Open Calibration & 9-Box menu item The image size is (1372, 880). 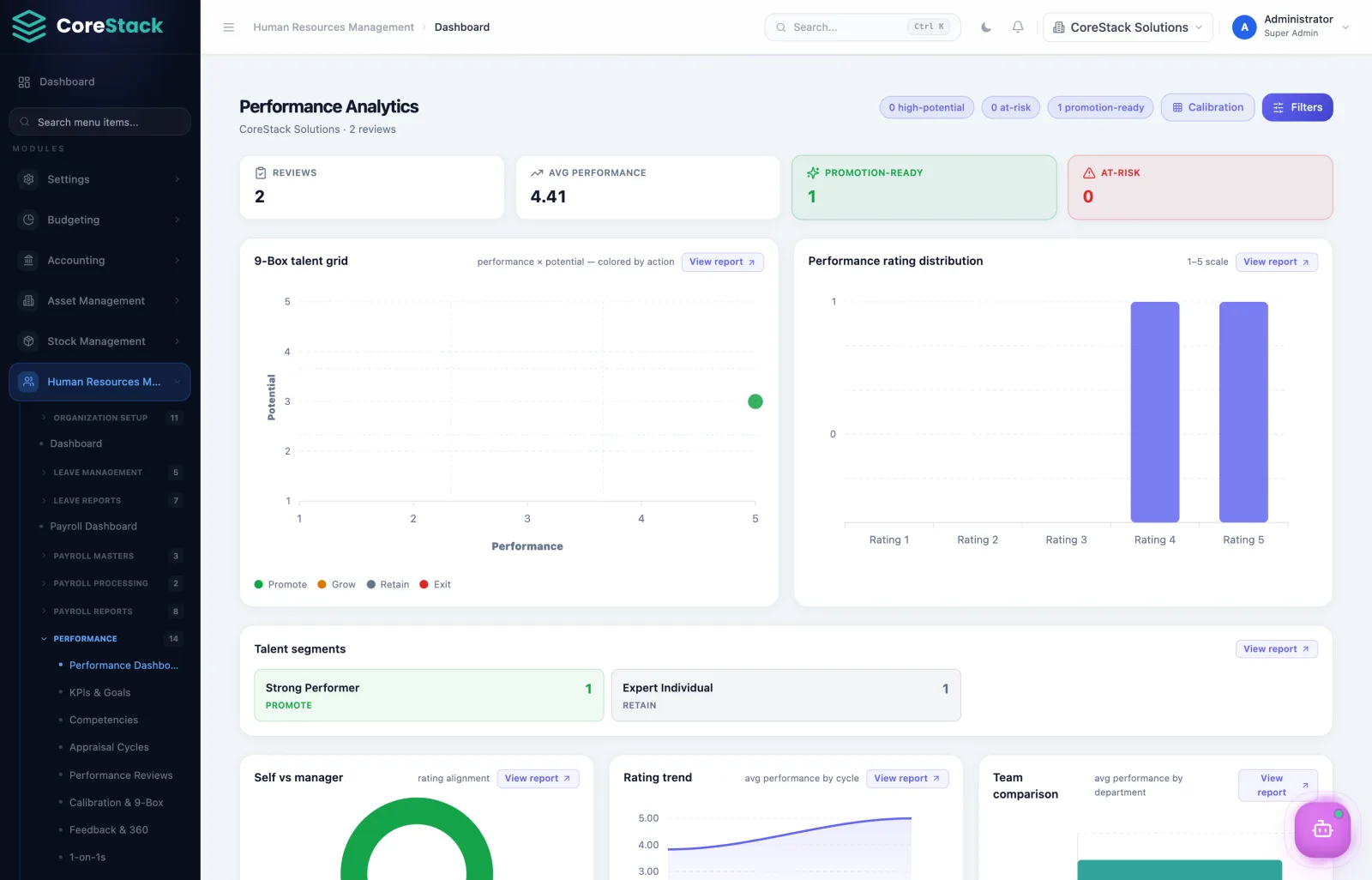(116, 803)
